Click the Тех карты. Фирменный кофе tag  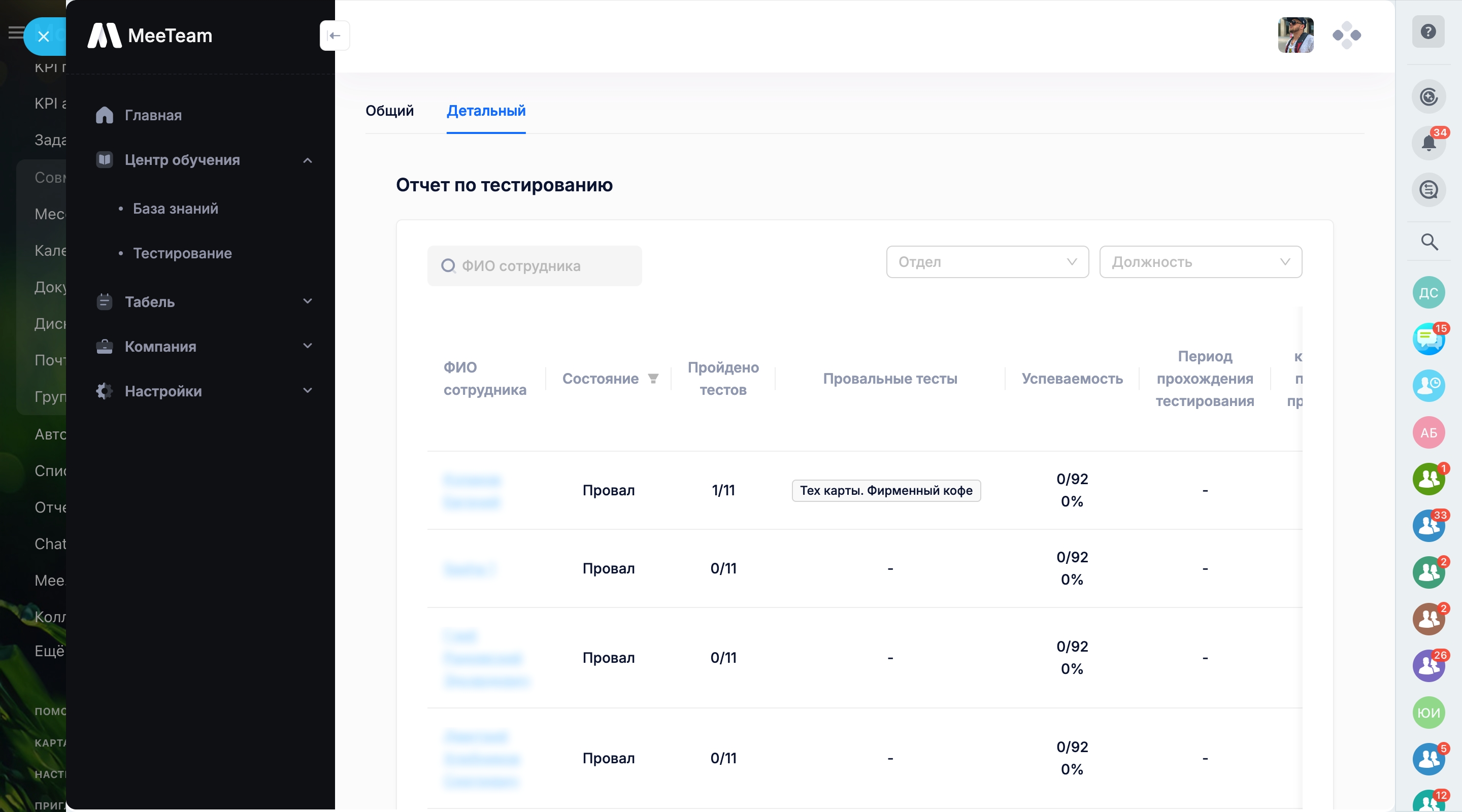886,490
